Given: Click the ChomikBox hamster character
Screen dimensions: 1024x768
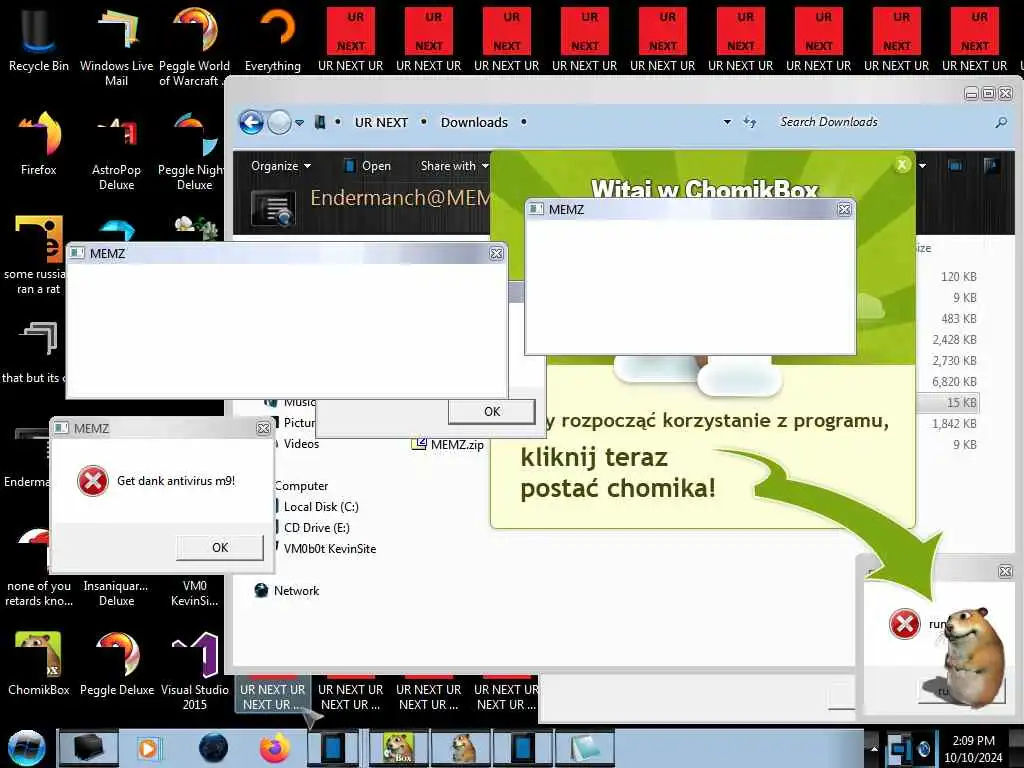Looking at the screenshot, I should click(x=973, y=656).
